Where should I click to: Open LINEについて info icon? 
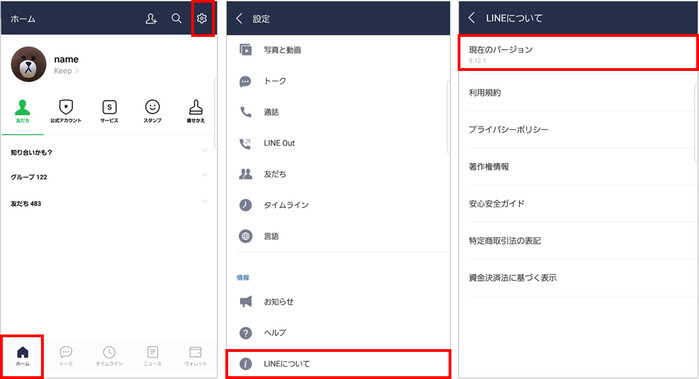pyautogui.click(x=246, y=364)
